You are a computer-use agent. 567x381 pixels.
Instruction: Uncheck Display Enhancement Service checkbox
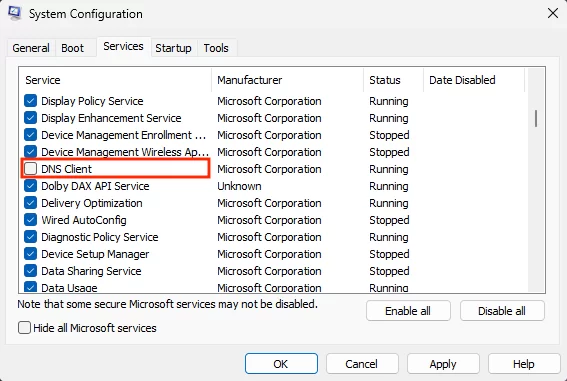click(30, 118)
